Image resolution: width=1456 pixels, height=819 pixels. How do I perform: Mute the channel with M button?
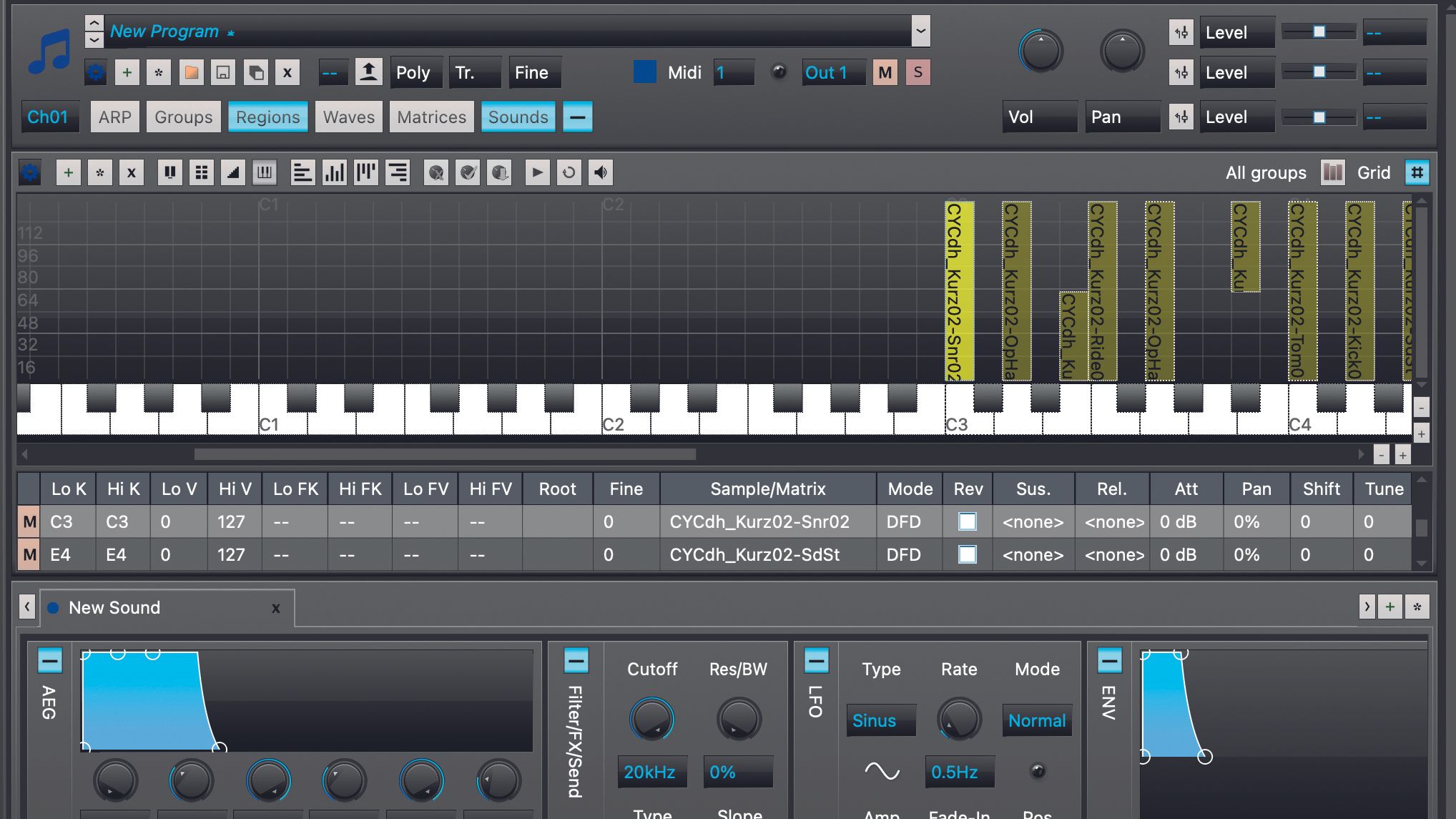pos(885,72)
